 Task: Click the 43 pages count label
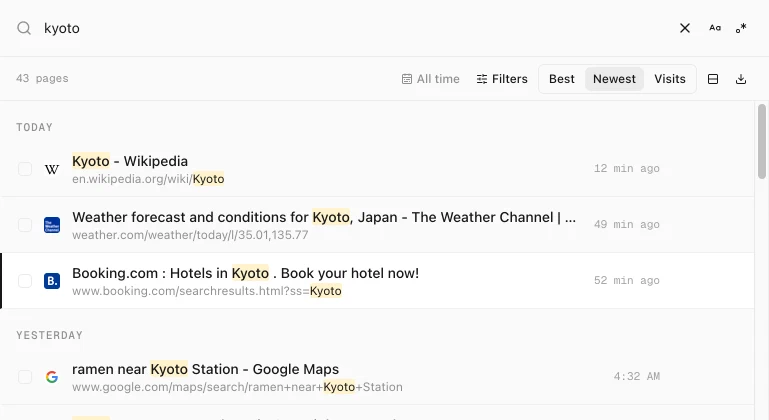(42, 79)
